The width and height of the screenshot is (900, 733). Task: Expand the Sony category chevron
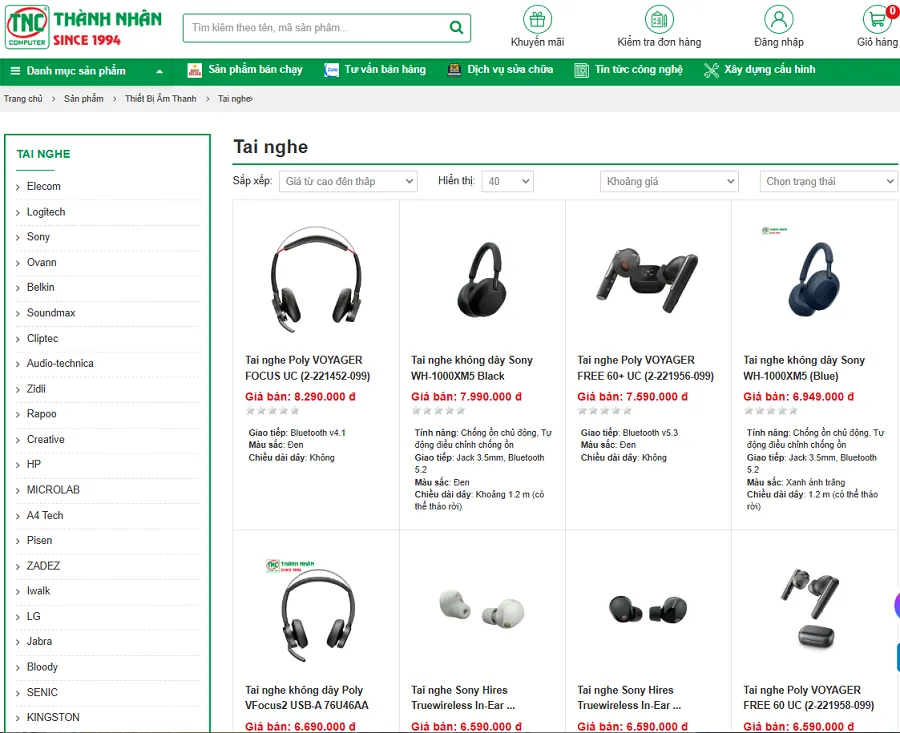point(18,238)
